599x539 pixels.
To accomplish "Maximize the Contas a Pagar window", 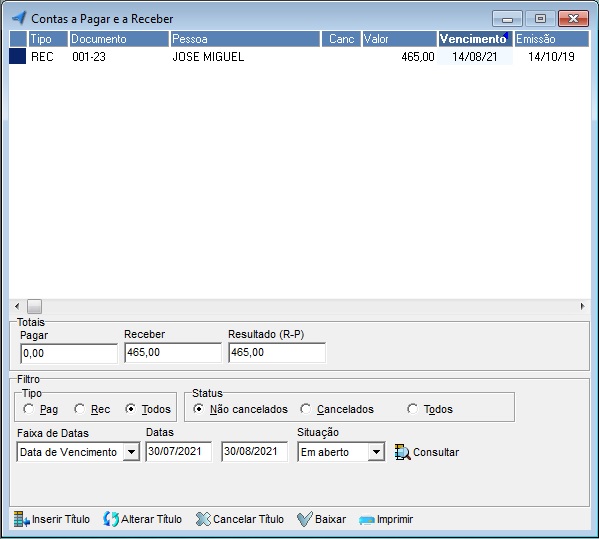I will (x=540, y=19).
